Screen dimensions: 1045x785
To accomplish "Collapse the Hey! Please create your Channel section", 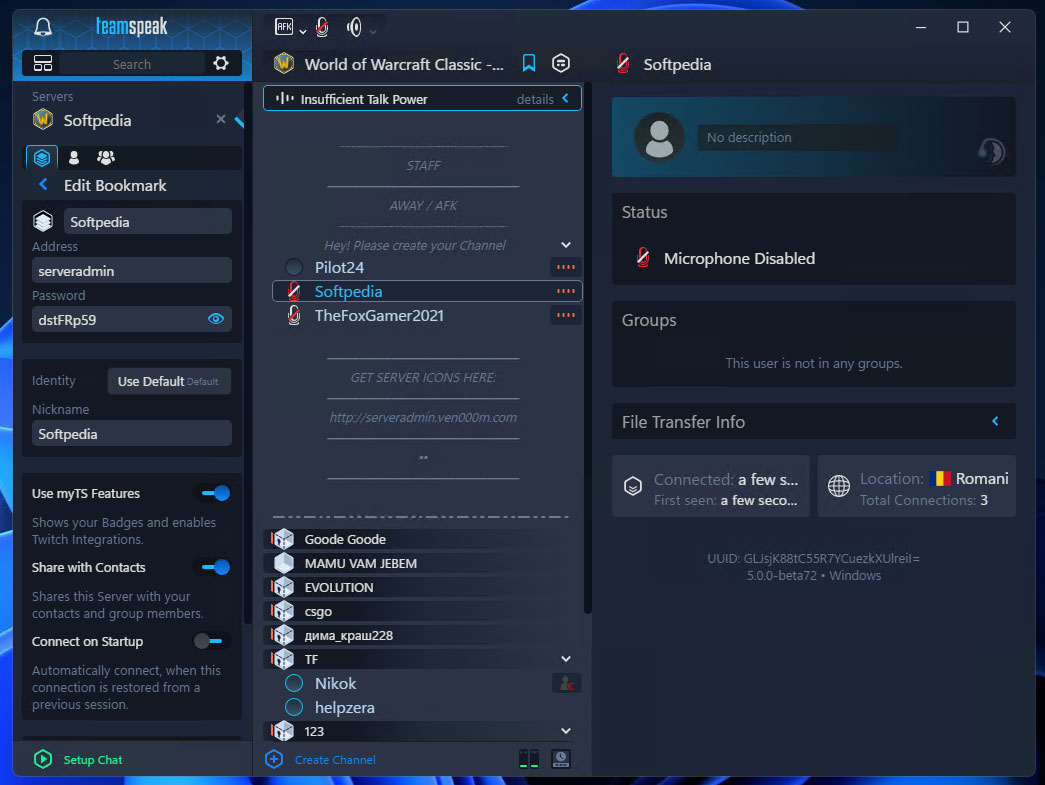I will pos(566,245).
